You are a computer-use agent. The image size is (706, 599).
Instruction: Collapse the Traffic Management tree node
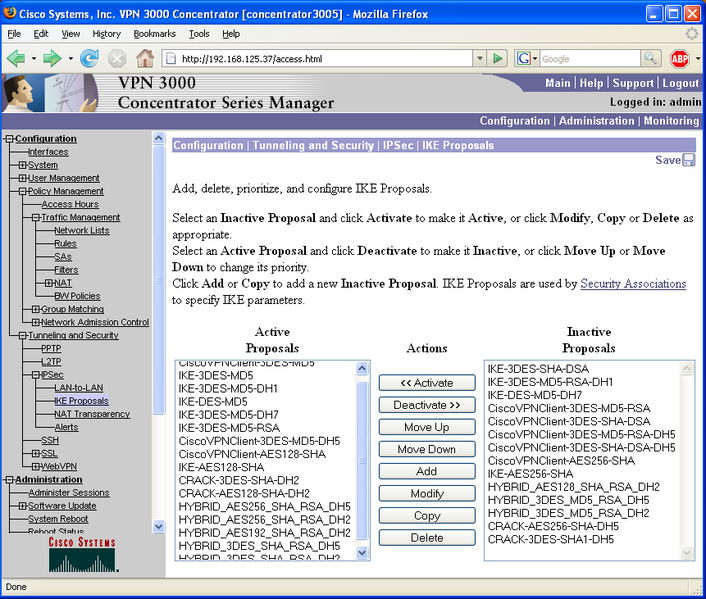36,218
